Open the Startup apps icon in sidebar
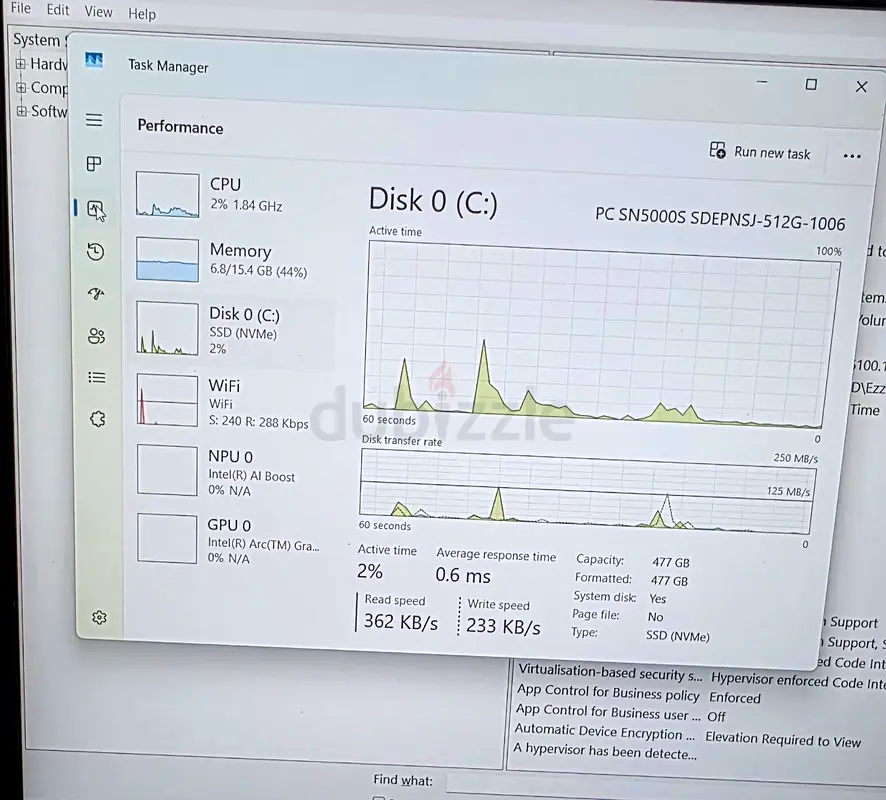Image resolution: width=886 pixels, height=800 pixels. pos(96,294)
